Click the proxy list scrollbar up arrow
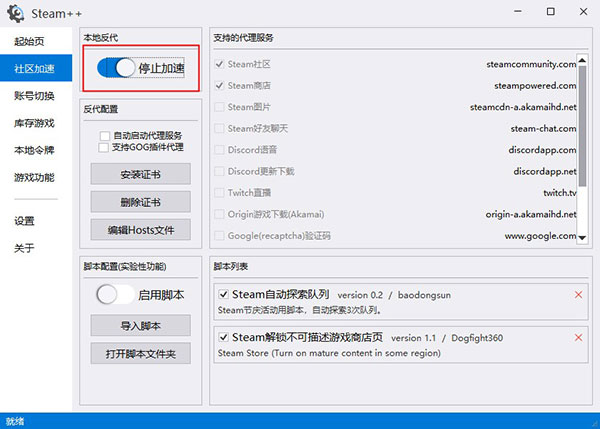 [582, 60]
